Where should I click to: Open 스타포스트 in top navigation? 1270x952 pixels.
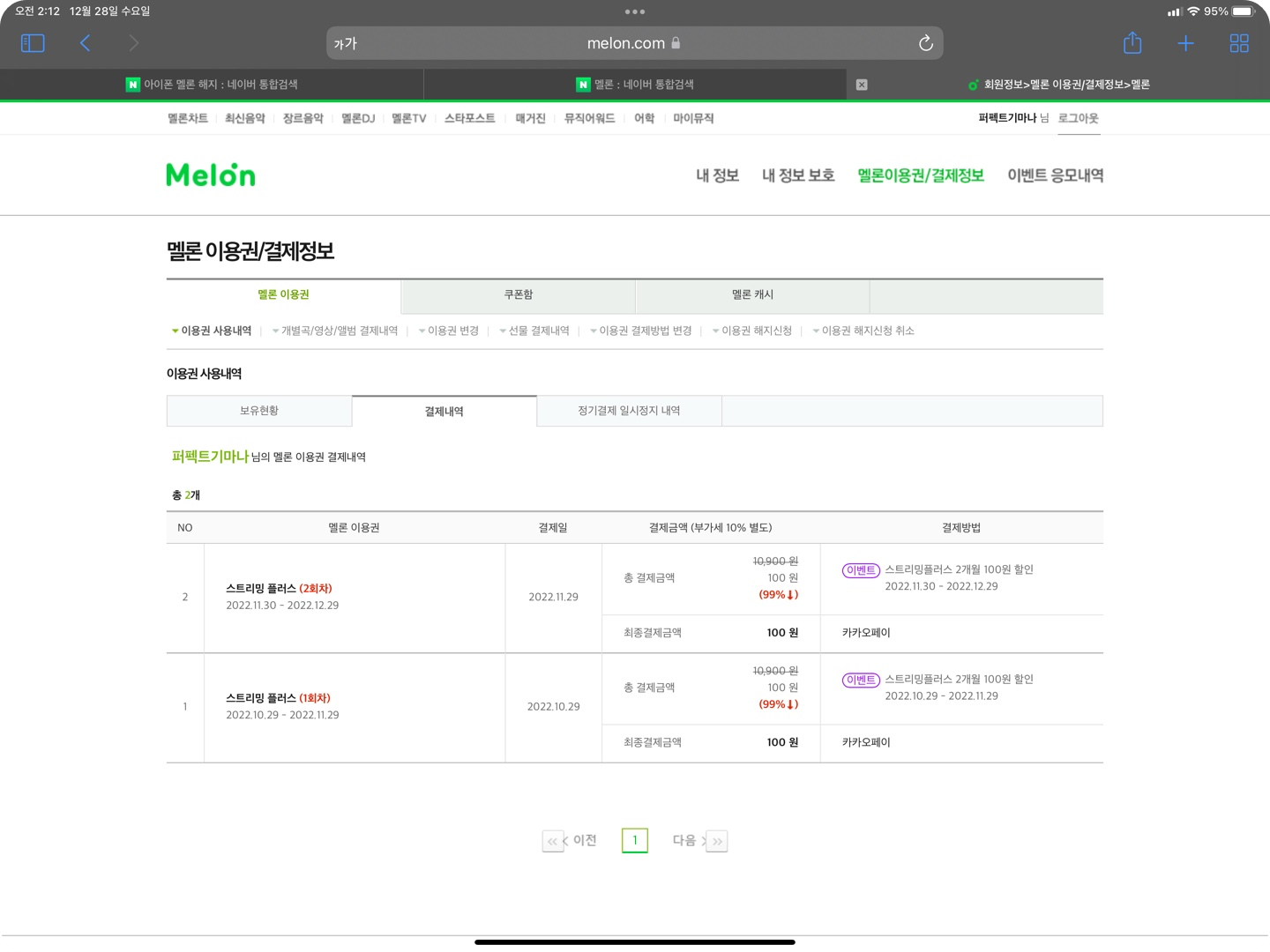click(x=469, y=118)
